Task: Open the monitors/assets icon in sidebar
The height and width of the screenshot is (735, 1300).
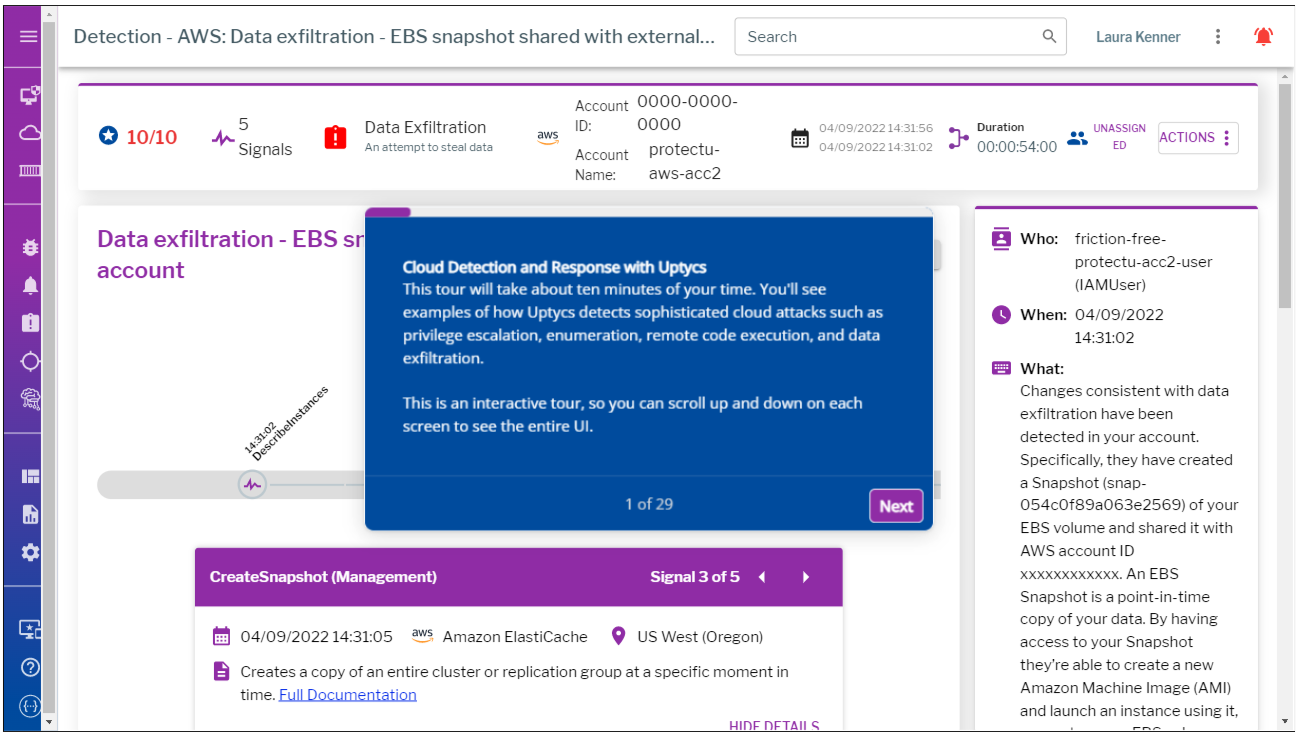Action: [30, 95]
